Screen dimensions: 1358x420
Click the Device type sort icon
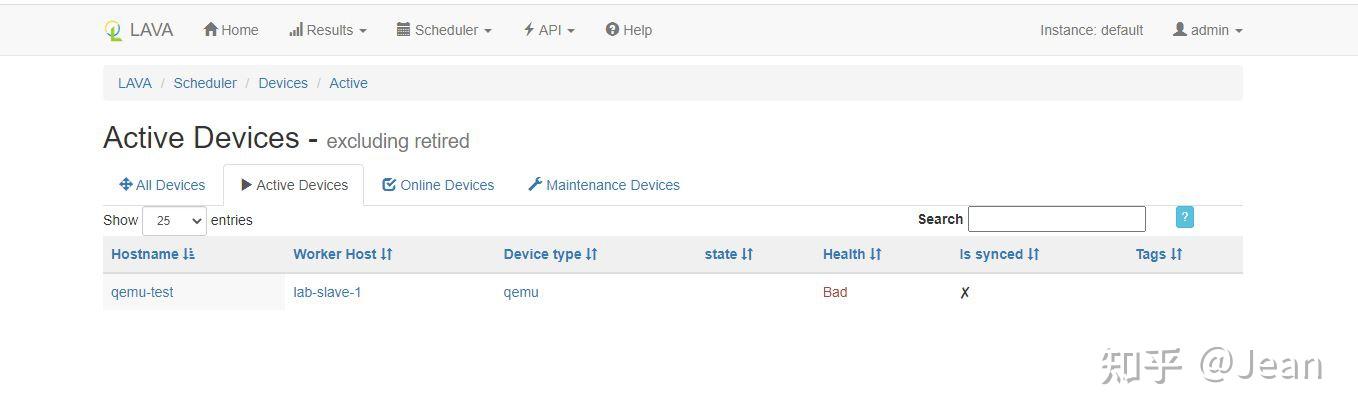pos(592,254)
